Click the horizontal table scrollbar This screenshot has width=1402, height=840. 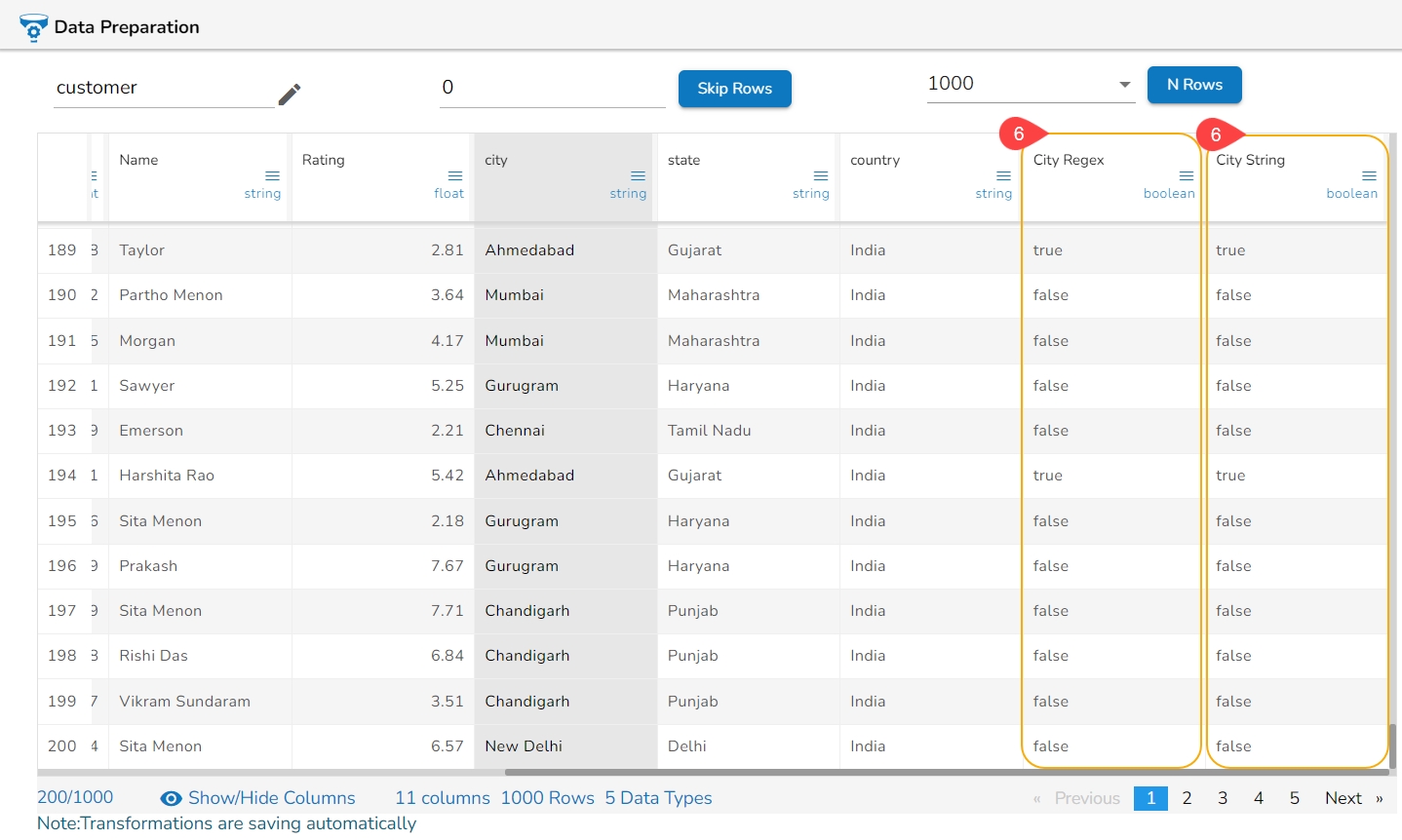(x=946, y=773)
